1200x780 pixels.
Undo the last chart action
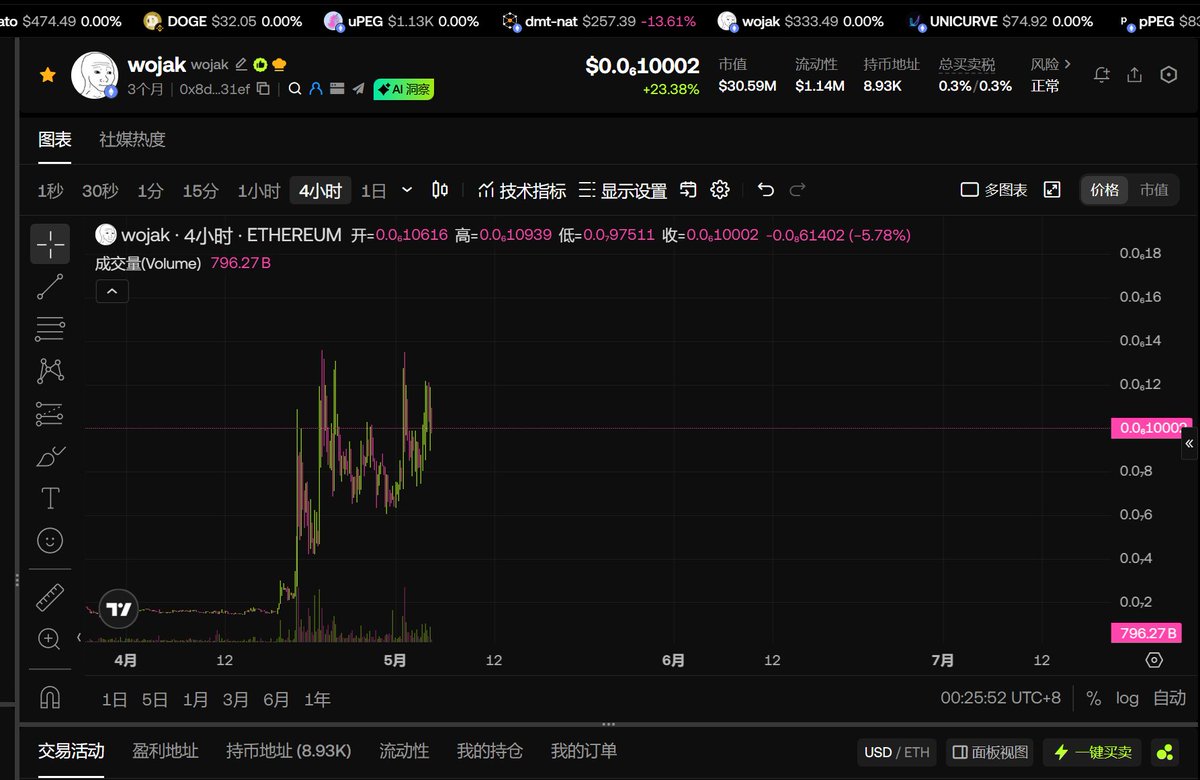pos(766,190)
